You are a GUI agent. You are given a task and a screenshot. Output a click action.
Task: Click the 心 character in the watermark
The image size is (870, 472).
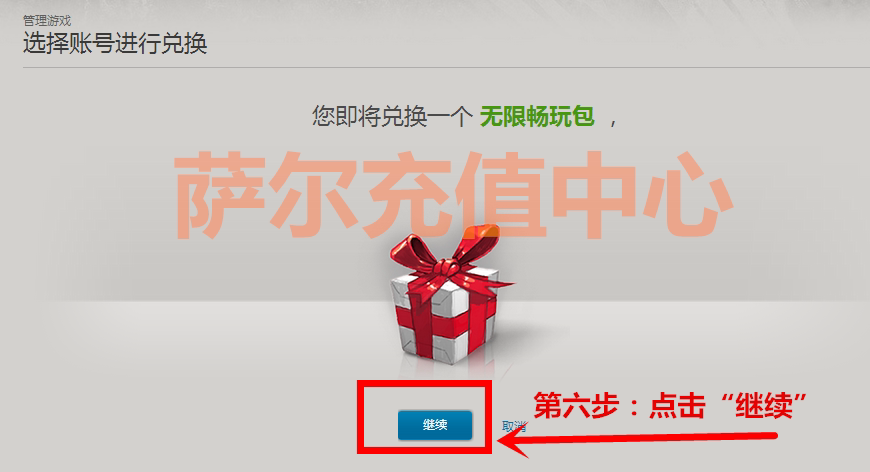tap(687, 194)
